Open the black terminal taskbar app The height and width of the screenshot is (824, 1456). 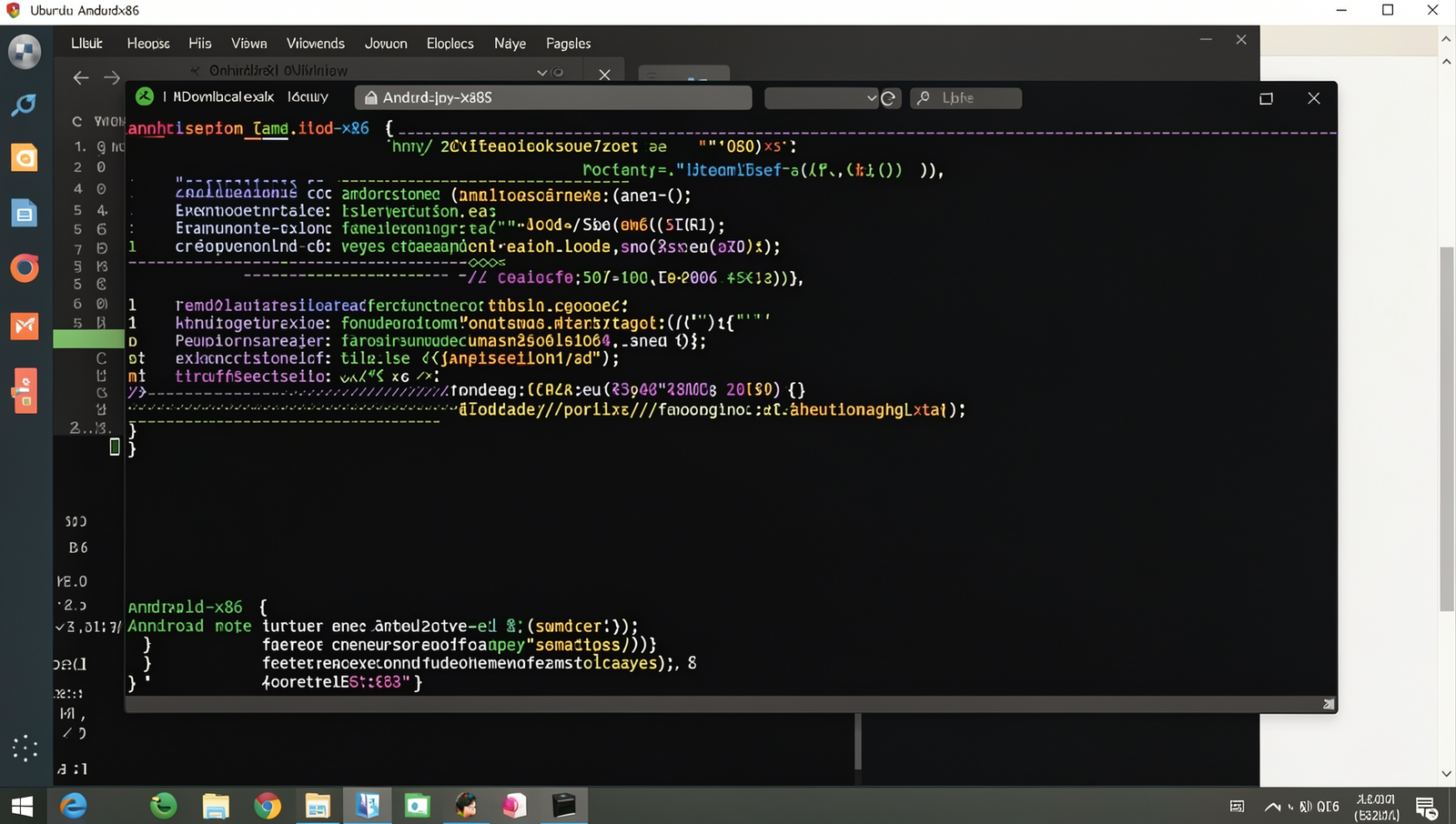[x=564, y=806]
